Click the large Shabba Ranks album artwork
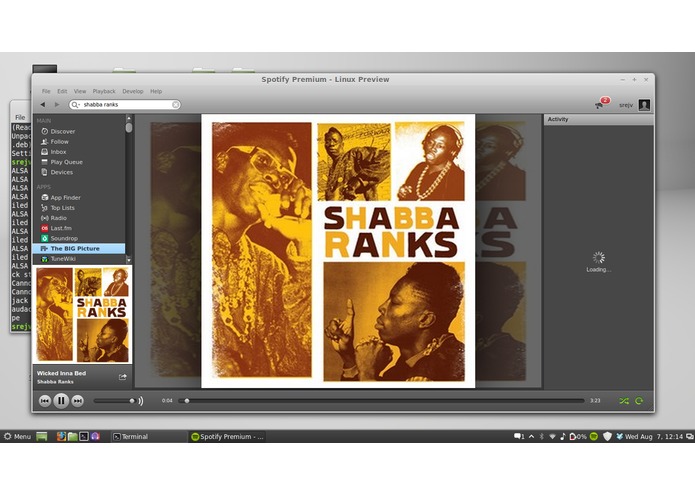 (338, 251)
